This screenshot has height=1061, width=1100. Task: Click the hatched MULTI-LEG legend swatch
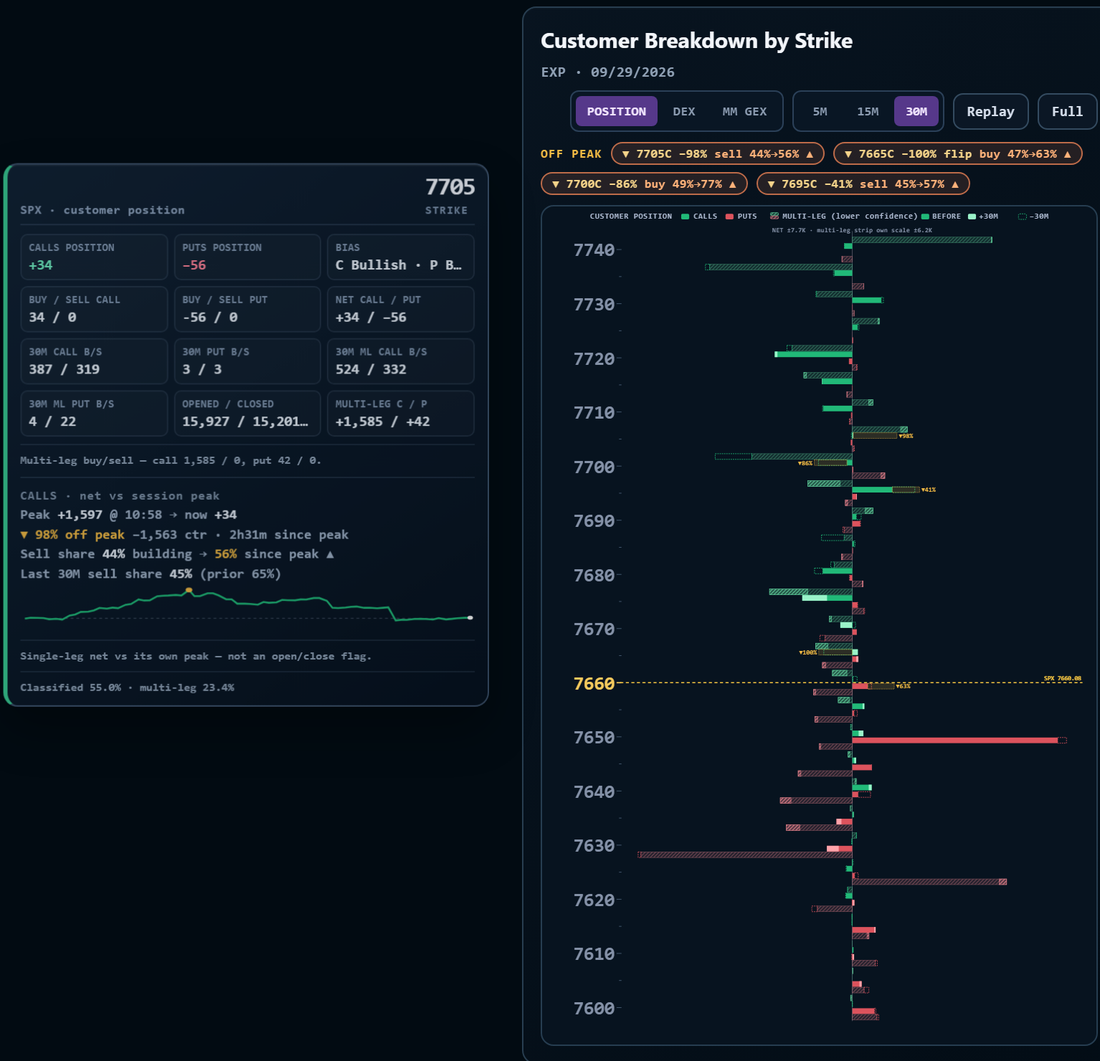pyautogui.click(x=774, y=216)
